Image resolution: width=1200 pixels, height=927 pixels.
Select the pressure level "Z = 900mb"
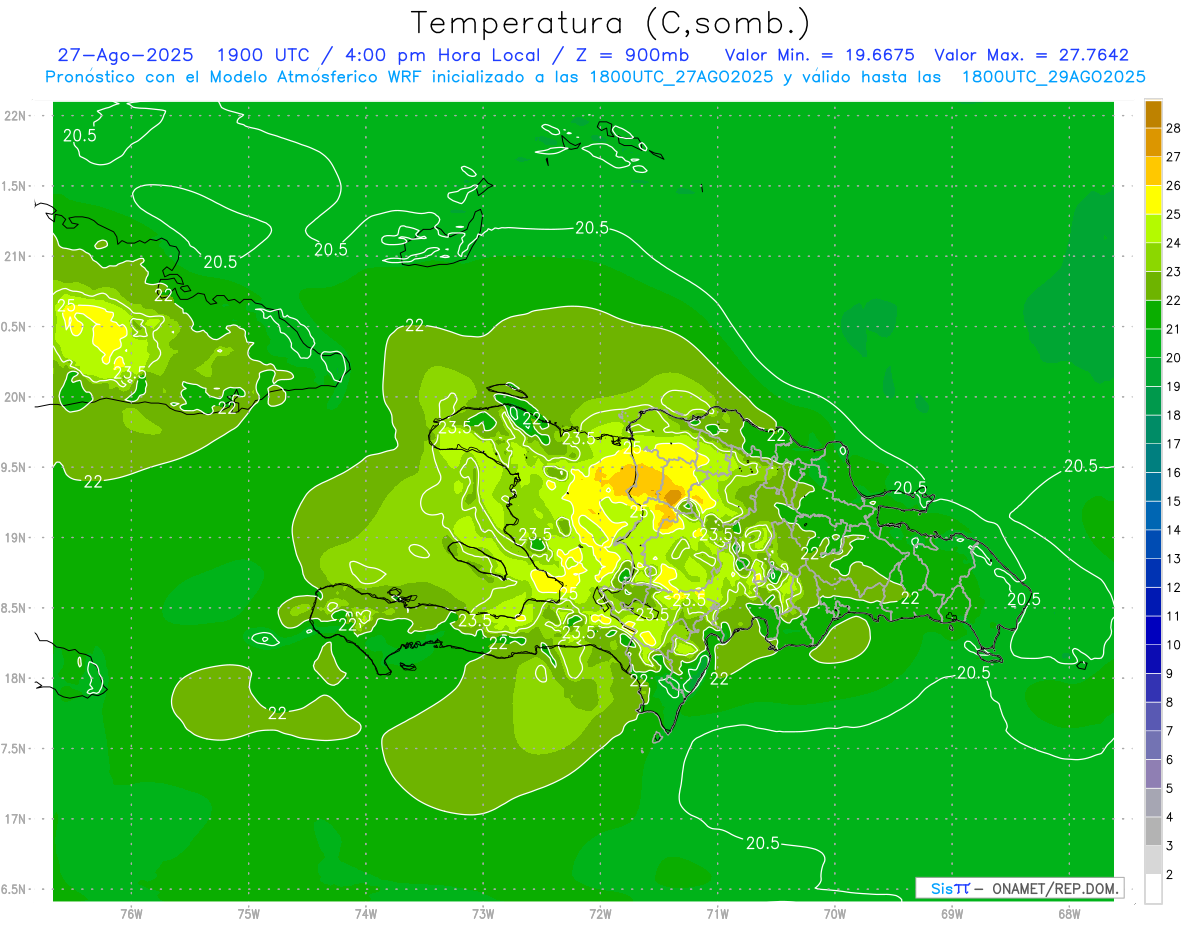click(x=632, y=55)
